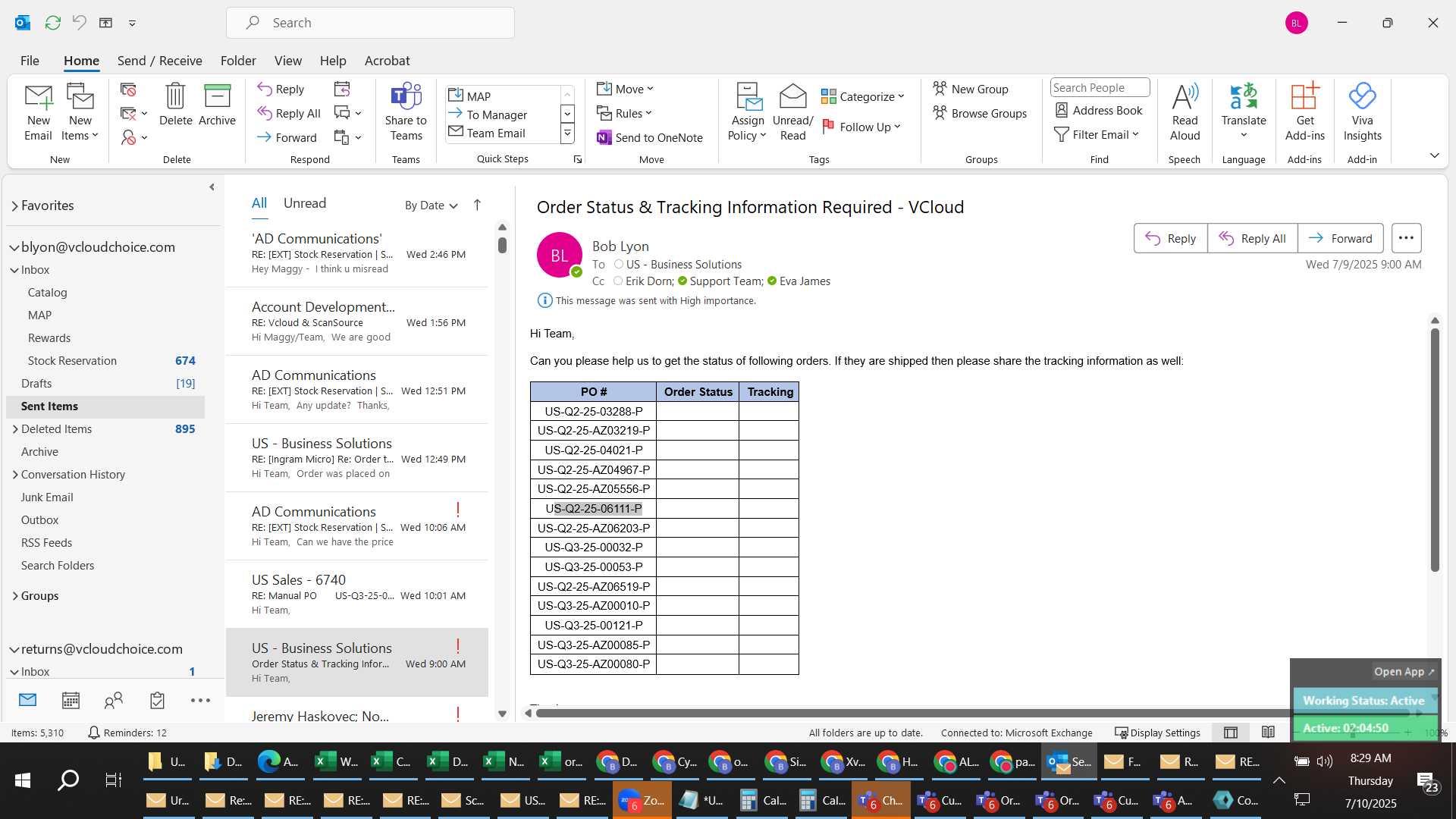The height and width of the screenshot is (819, 1456).
Task: Open Assign Policy in Tags group
Action: [x=748, y=112]
